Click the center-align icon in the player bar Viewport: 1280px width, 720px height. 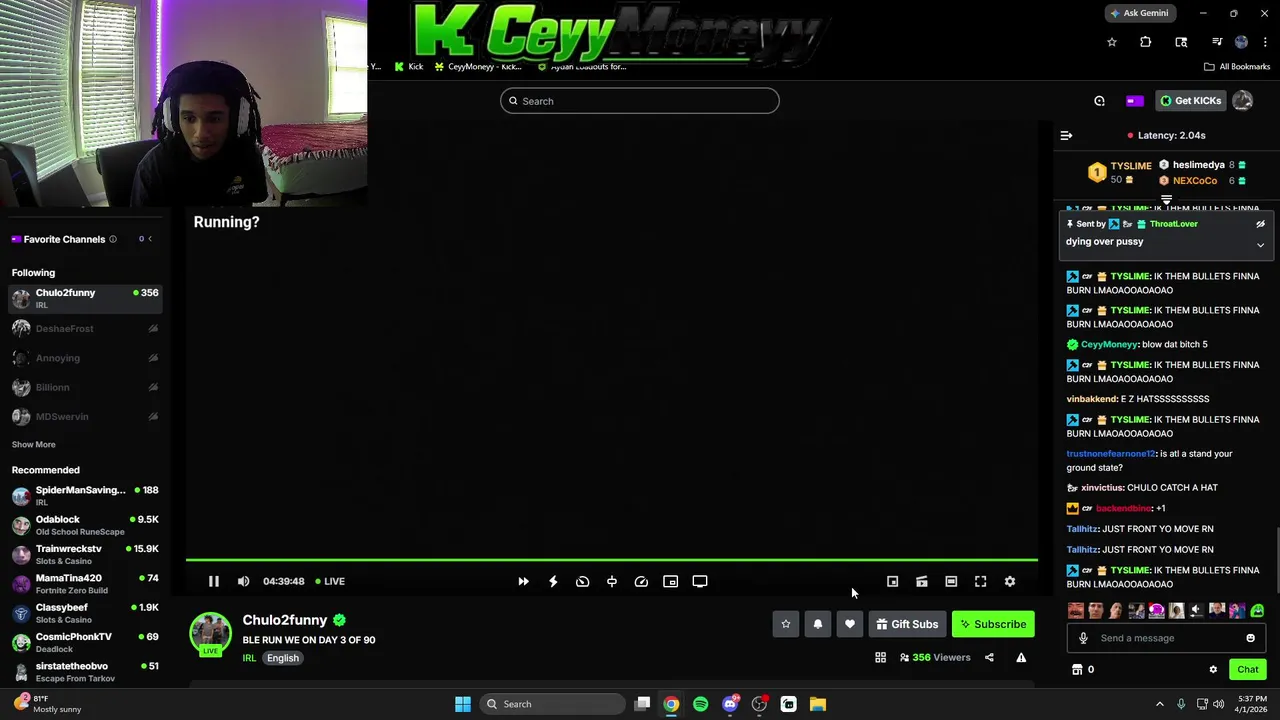[x=612, y=581]
